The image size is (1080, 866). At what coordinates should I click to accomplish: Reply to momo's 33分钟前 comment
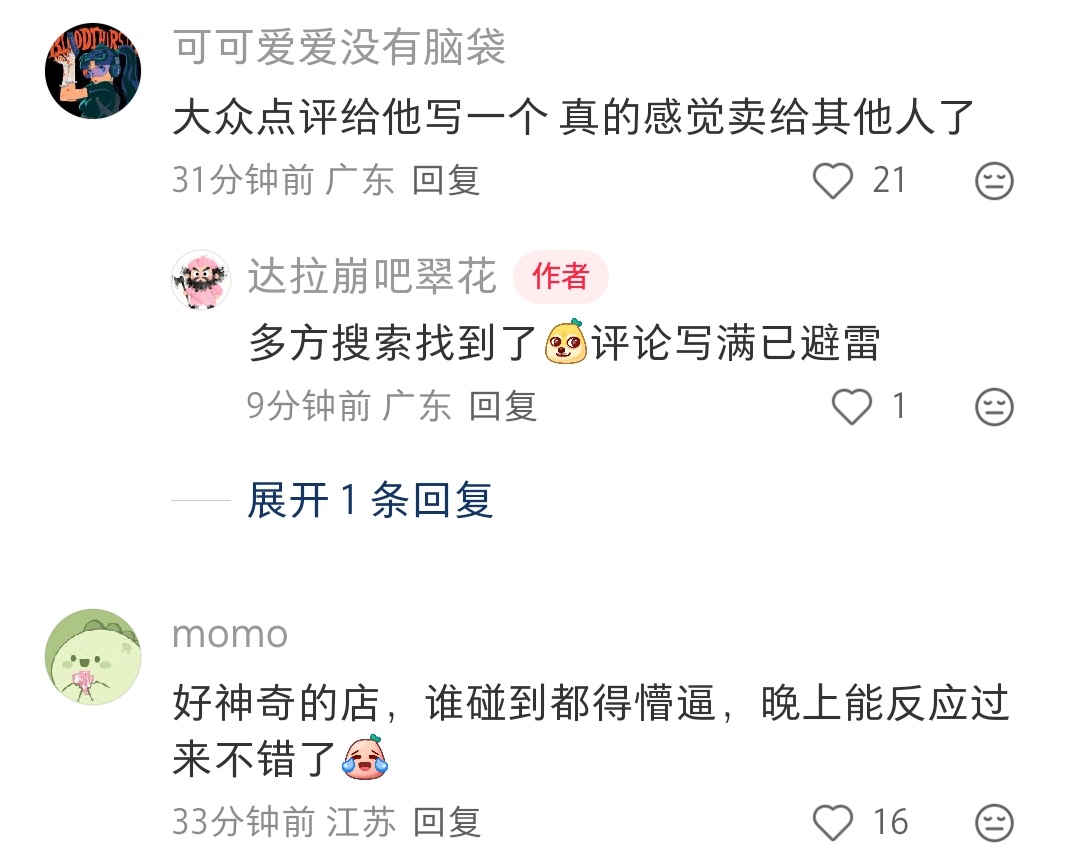tap(447, 822)
